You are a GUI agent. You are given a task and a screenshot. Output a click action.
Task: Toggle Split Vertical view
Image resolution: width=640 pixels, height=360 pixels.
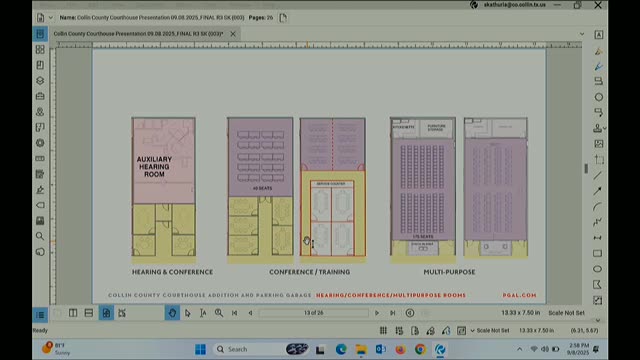[73, 313]
